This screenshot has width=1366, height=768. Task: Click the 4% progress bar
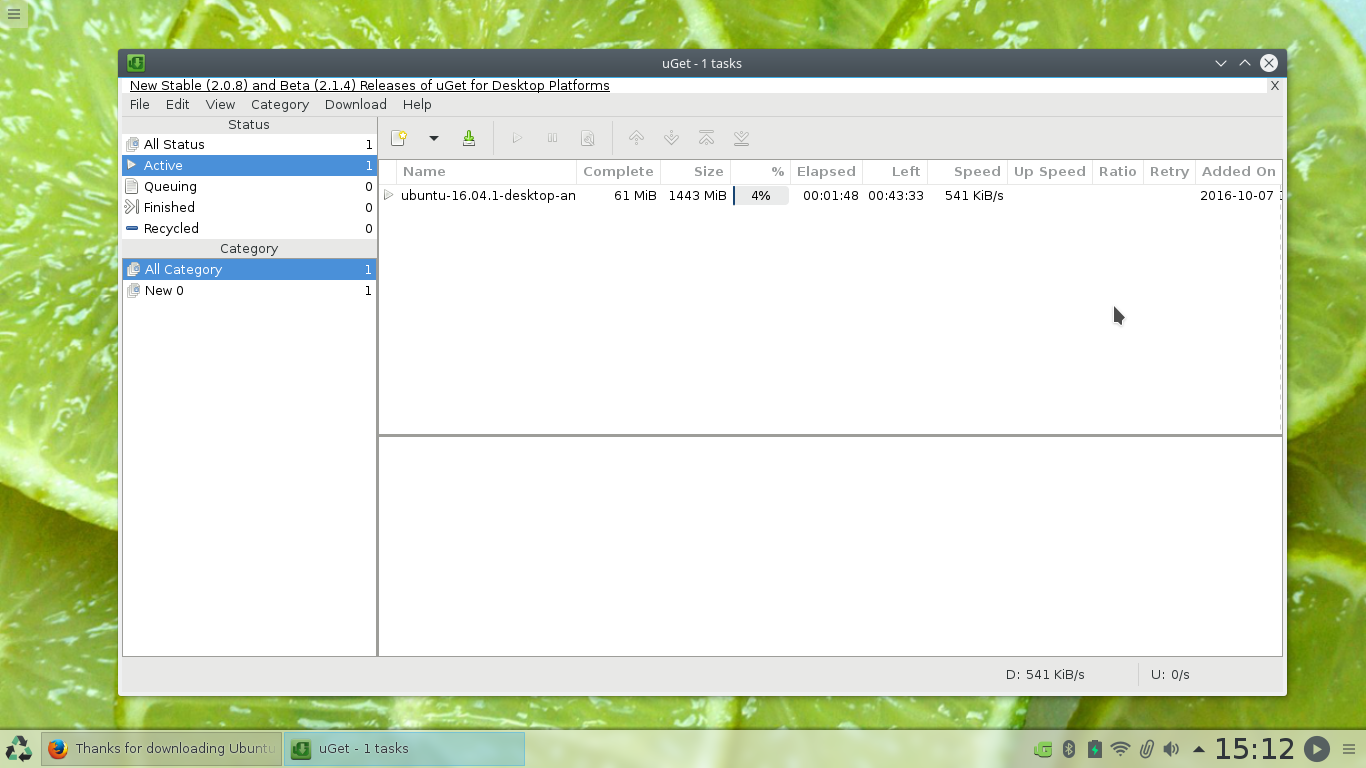761,196
